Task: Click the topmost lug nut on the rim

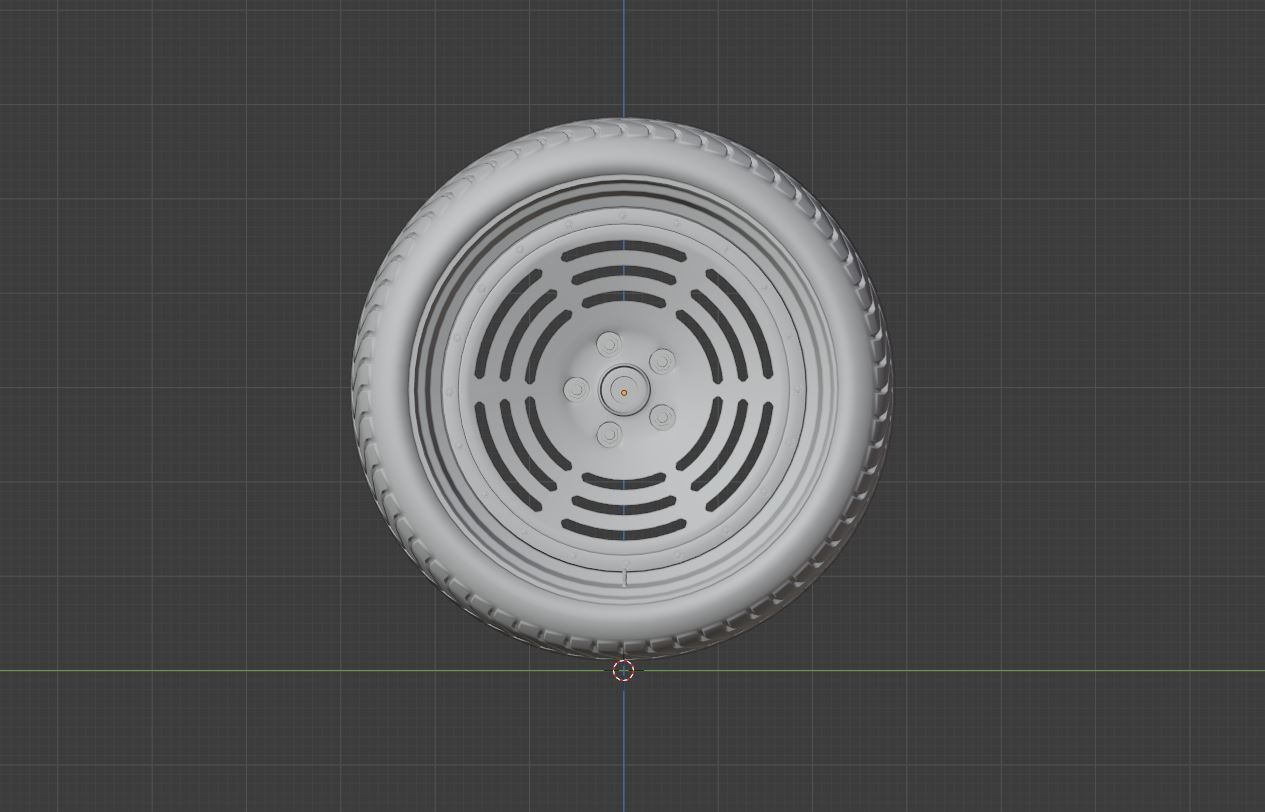Action: [x=609, y=347]
